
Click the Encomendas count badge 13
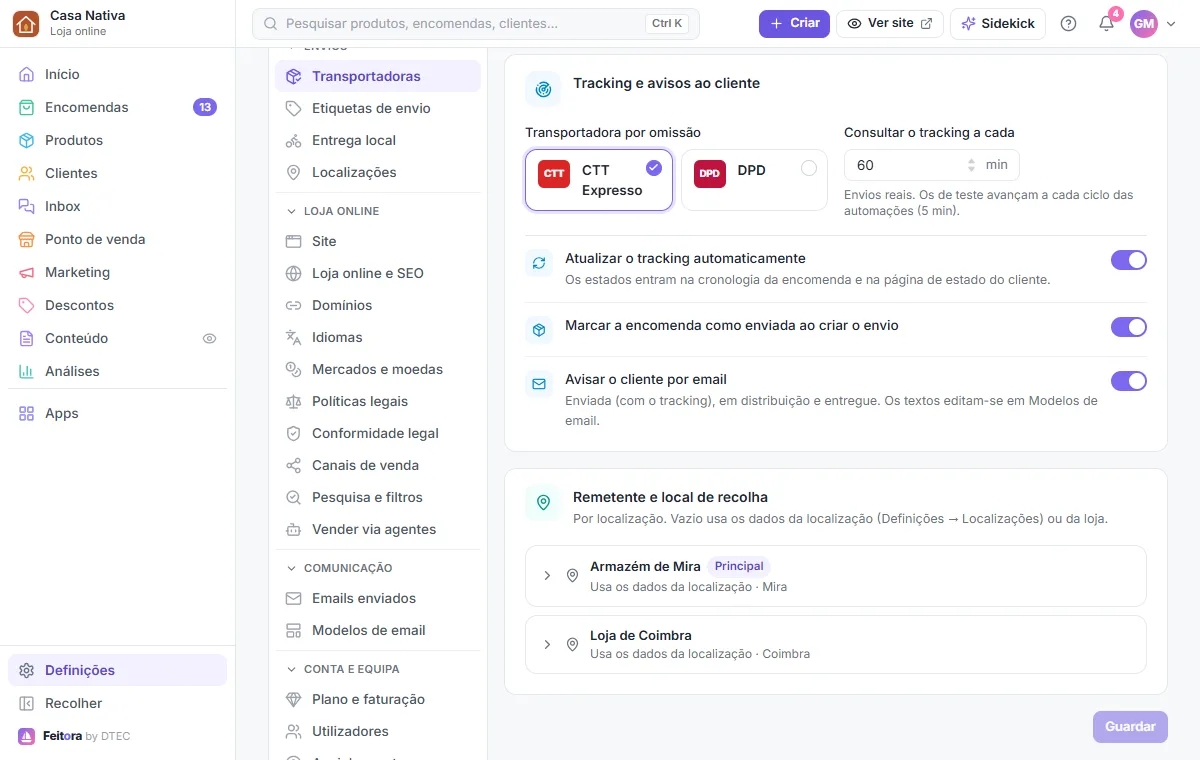(x=205, y=107)
